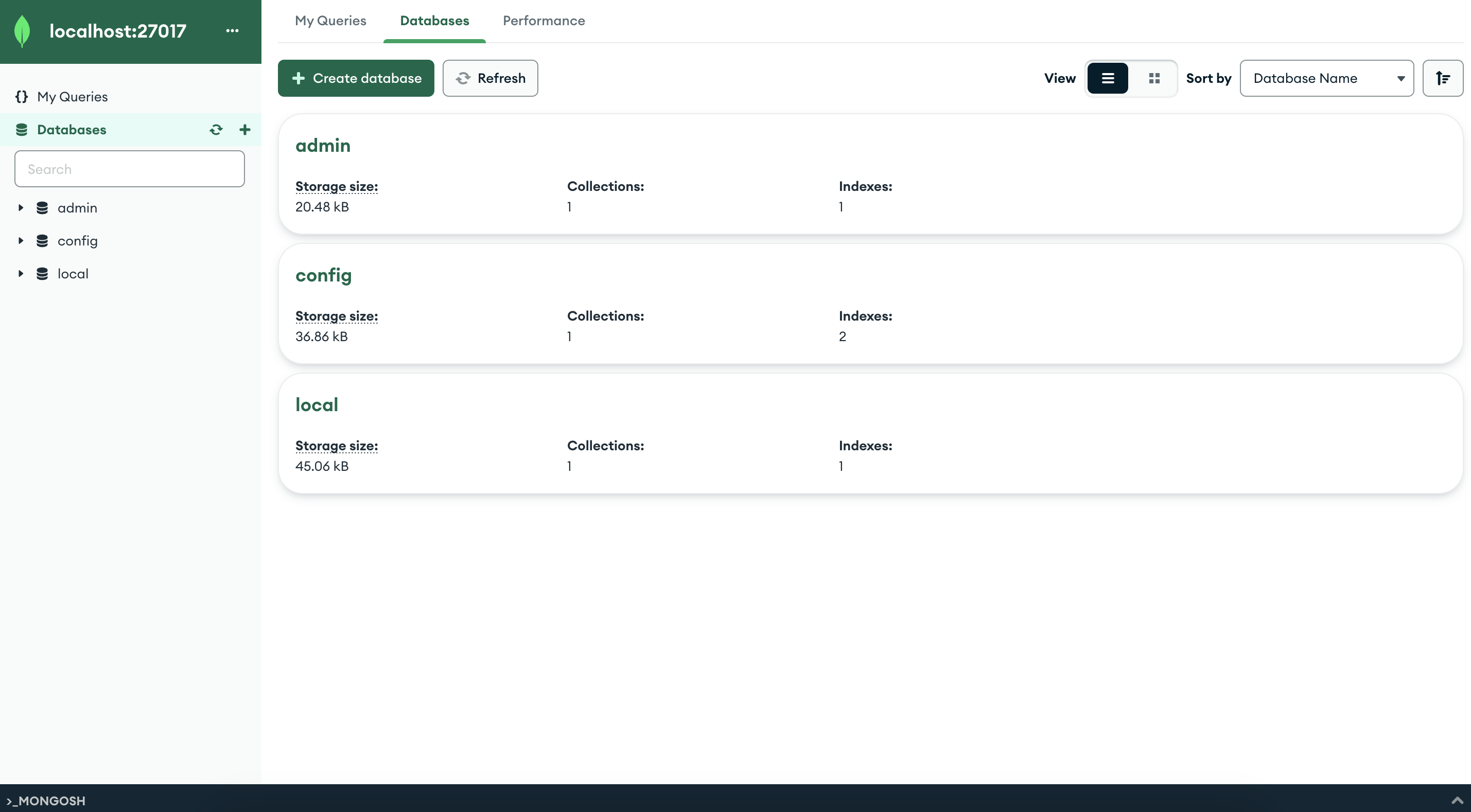Switch to list view
1471x812 pixels.
coord(1107,78)
